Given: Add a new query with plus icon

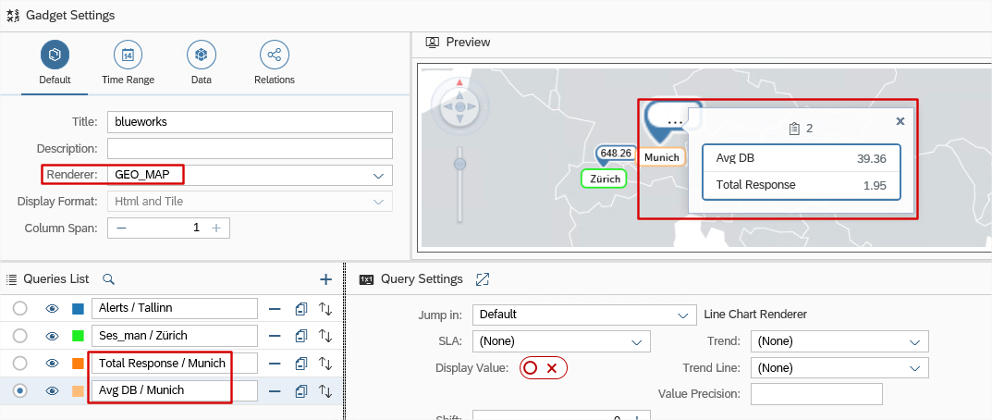Looking at the screenshot, I should coord(325,279).
